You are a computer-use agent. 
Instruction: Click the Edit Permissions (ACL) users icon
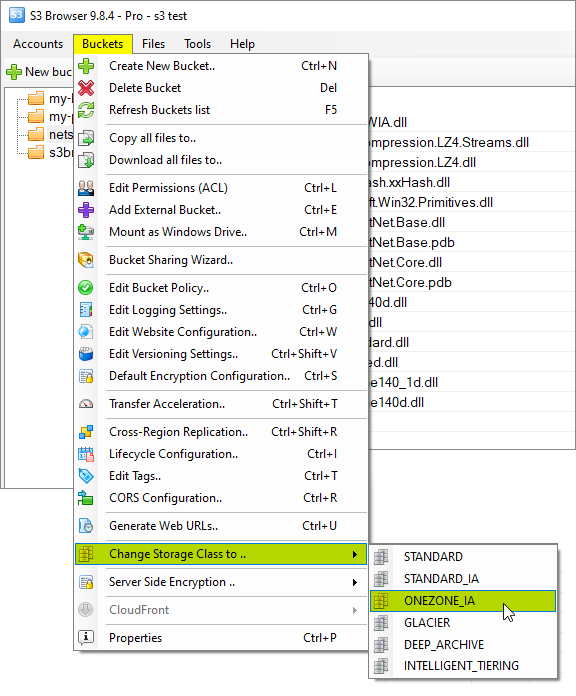(86, 188)
